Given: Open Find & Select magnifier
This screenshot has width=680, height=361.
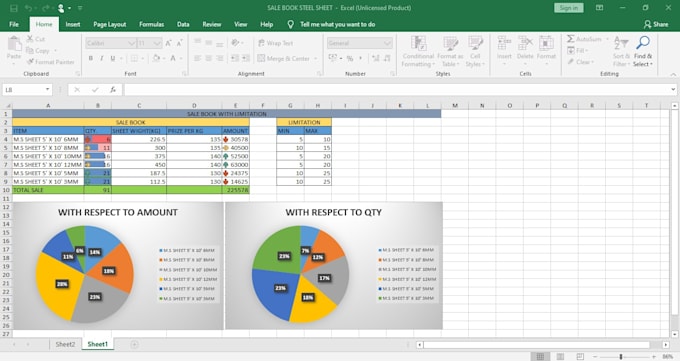Looking at the screenshot, I should pos(643,51).
